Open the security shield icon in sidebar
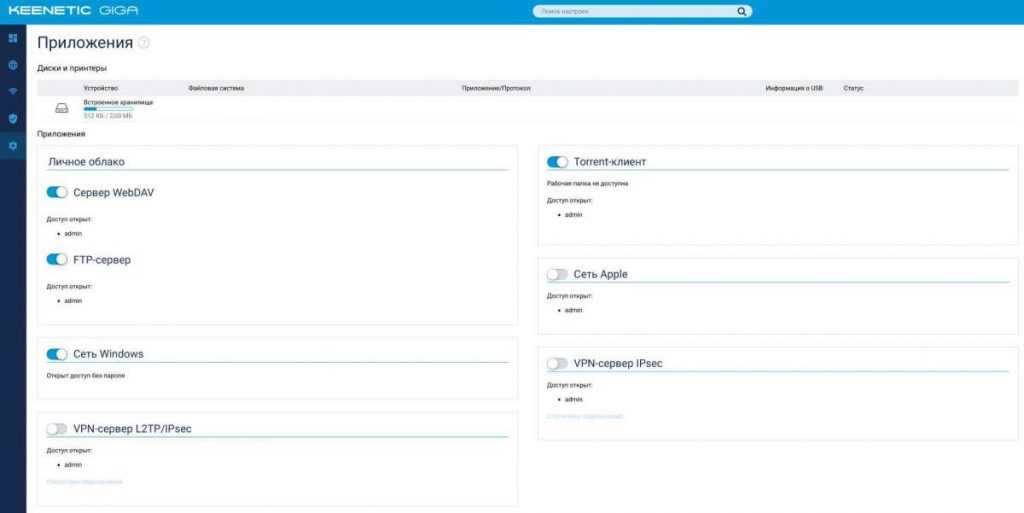This screenshot has height=513, width=1024. (13, 118)
